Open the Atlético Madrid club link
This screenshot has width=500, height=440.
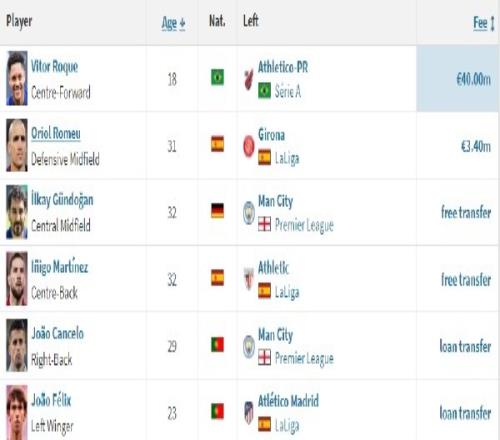pyautogui.click(x=288, y=400)
